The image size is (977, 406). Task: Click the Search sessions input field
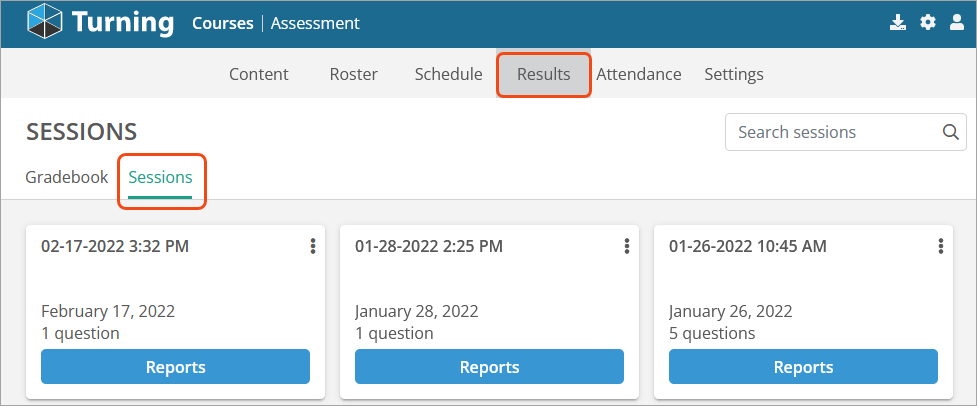coord(835,132)
